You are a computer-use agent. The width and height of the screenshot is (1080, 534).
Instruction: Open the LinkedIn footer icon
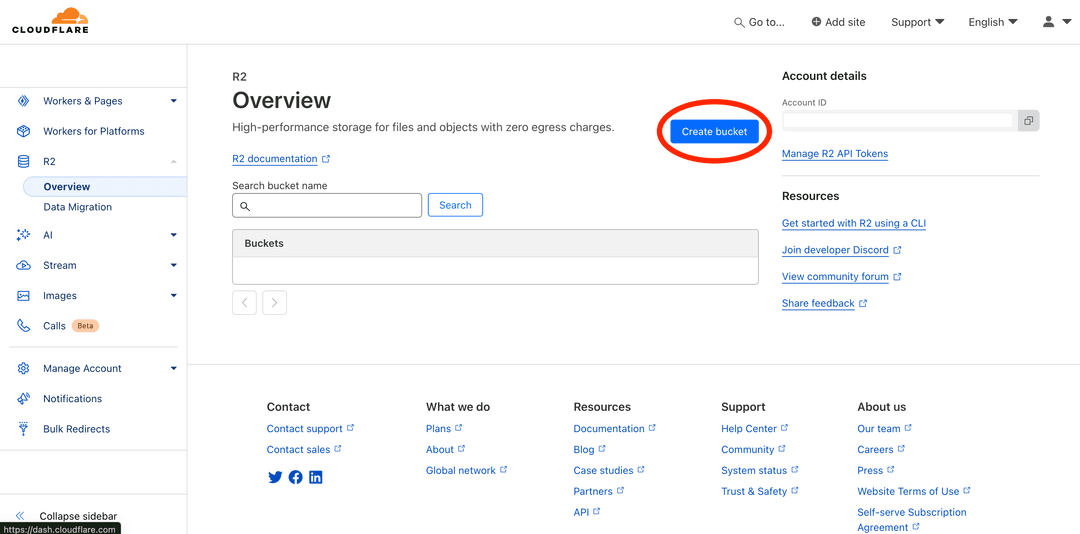(315, 477)
